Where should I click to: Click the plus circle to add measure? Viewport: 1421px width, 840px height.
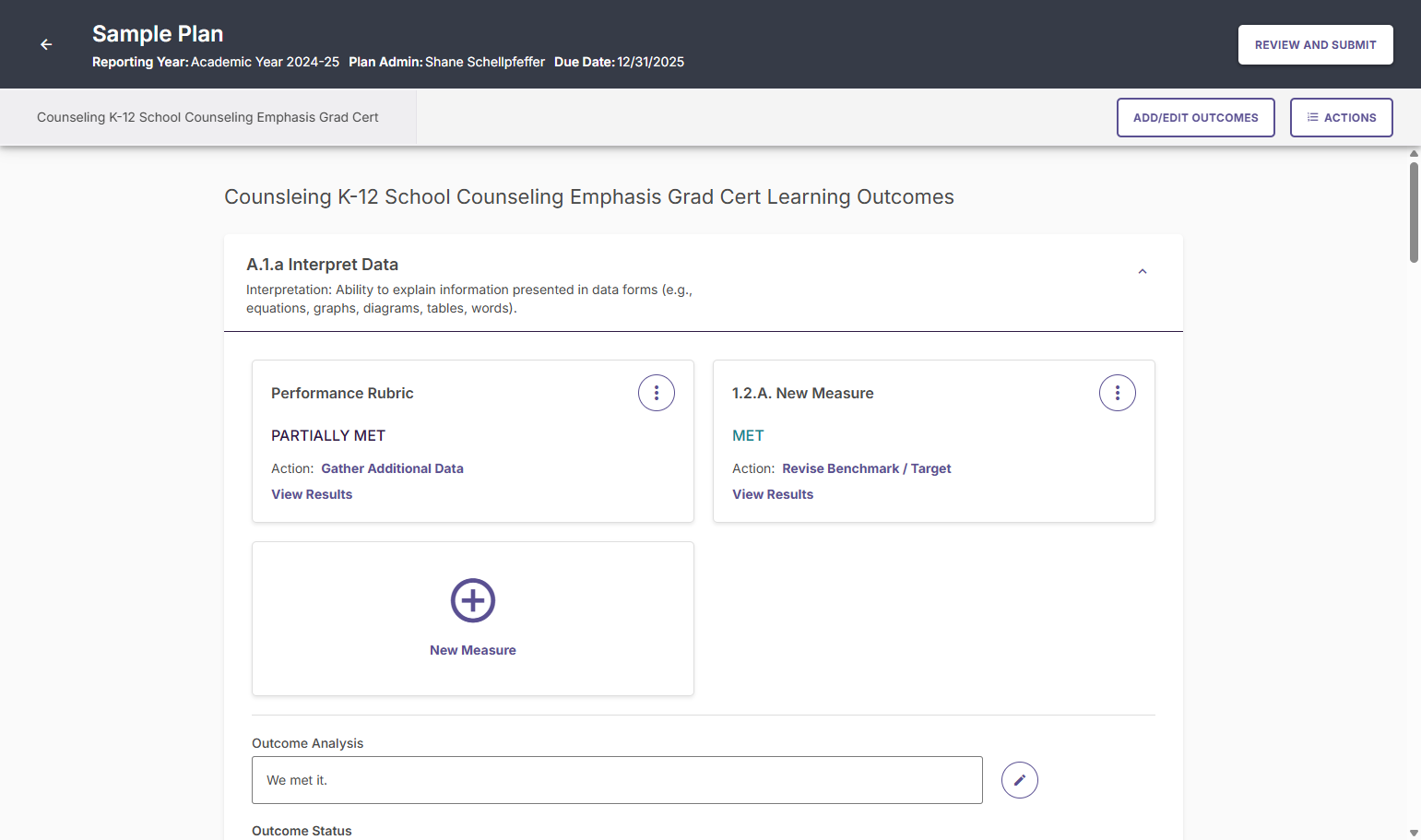pyautogui.click(x=473, y=600)
